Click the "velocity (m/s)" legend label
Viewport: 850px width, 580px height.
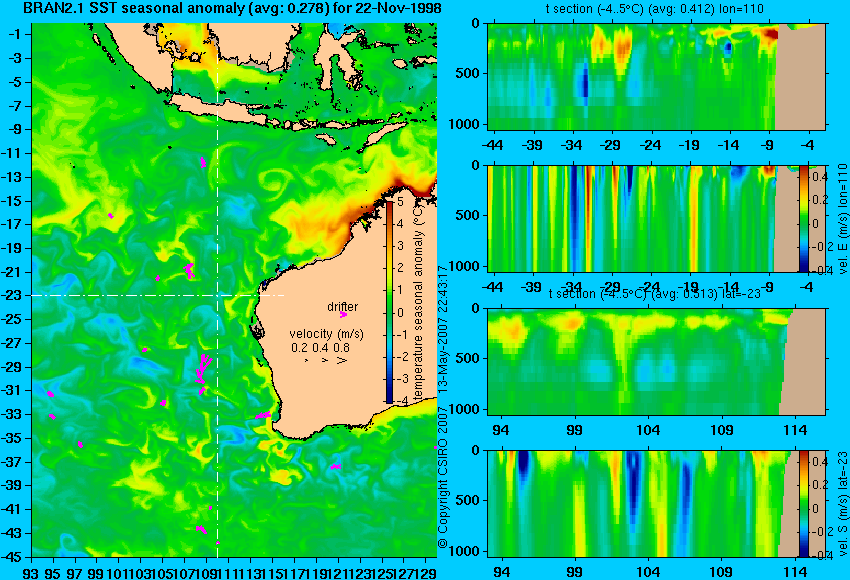tap(326, 333)
